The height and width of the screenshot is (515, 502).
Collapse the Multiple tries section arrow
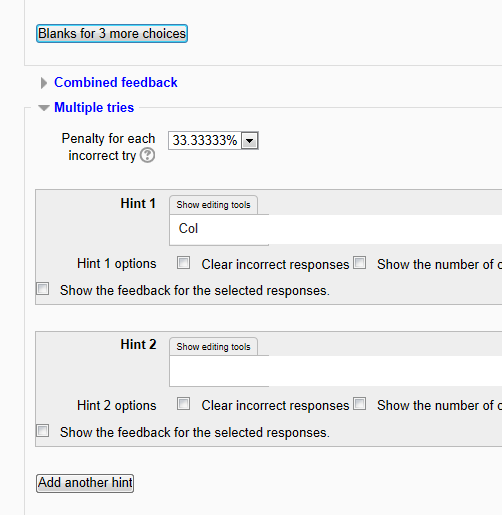tap(44, 108)
